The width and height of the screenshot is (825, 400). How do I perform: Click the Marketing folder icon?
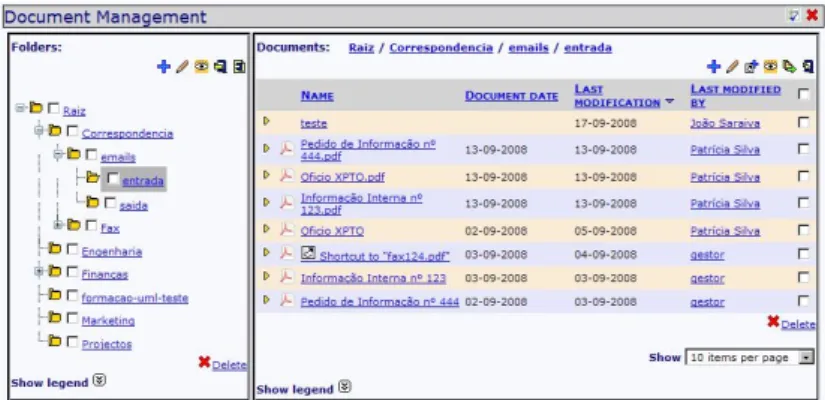click(55, 317)
